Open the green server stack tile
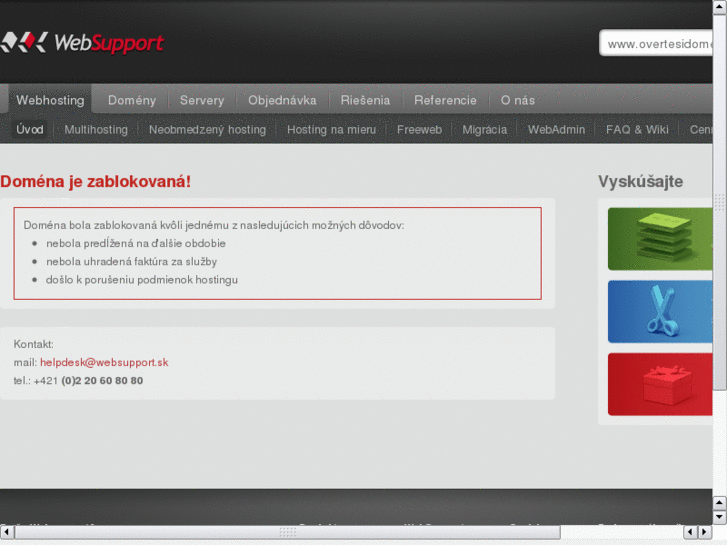 660,239
